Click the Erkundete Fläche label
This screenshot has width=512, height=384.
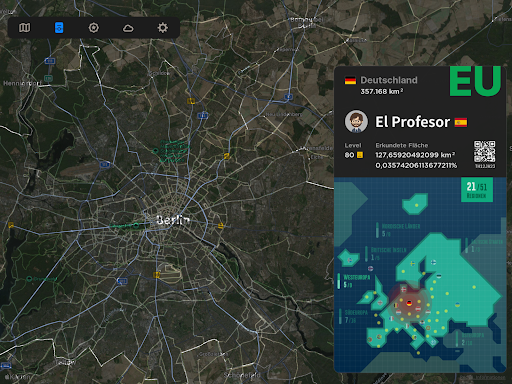pyautogui.click(x=402, y=145)
